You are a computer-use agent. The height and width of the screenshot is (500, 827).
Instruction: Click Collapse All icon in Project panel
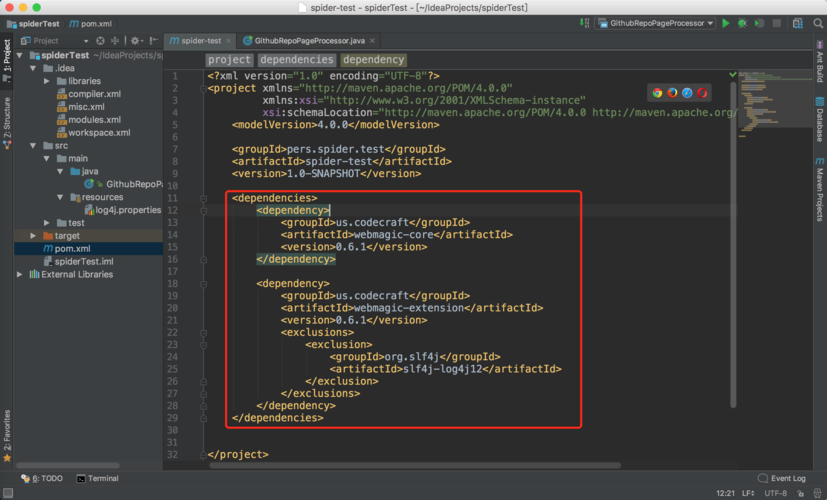point(114,41)
